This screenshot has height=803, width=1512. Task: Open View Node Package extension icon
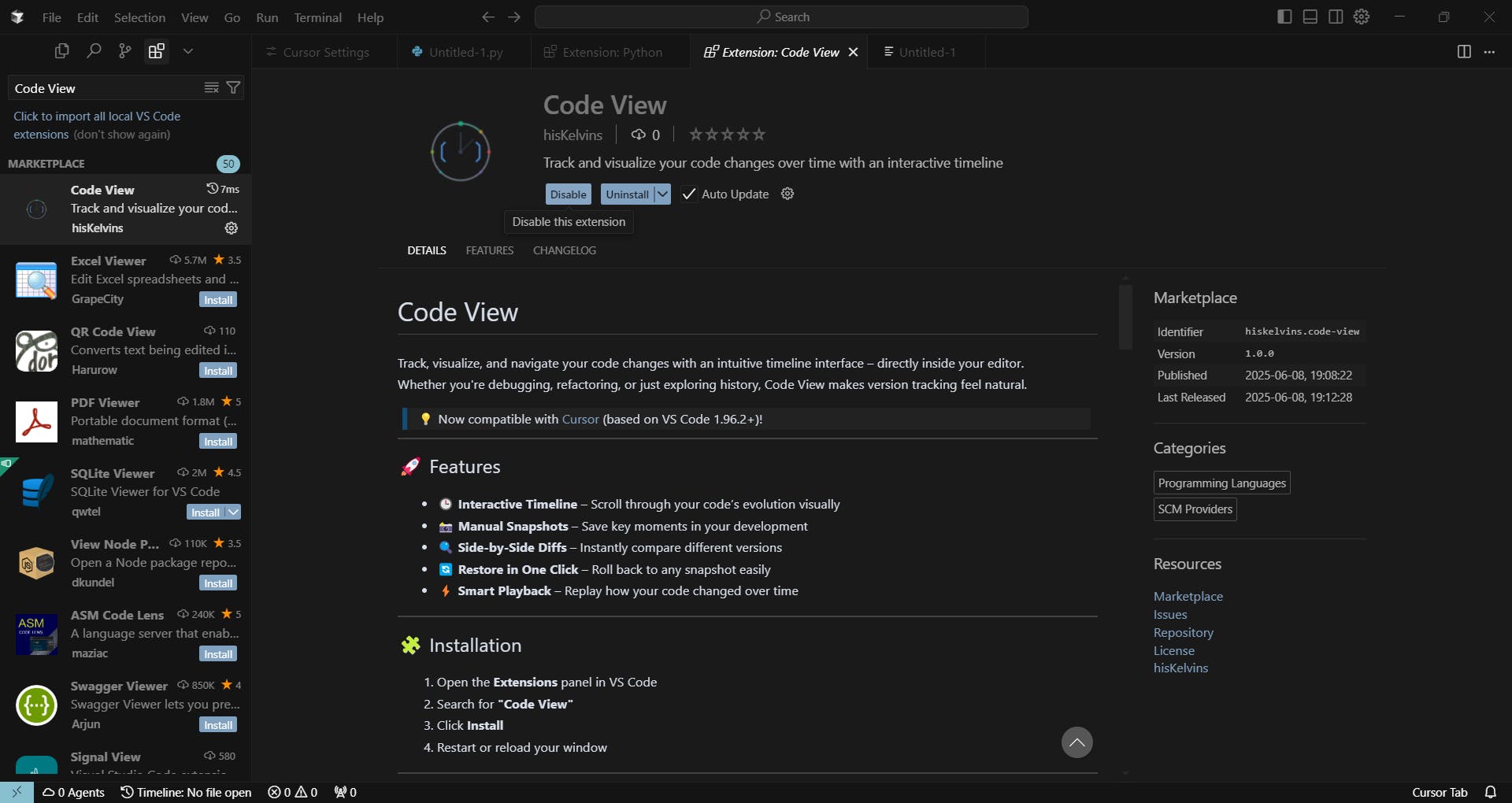point(36,564)
